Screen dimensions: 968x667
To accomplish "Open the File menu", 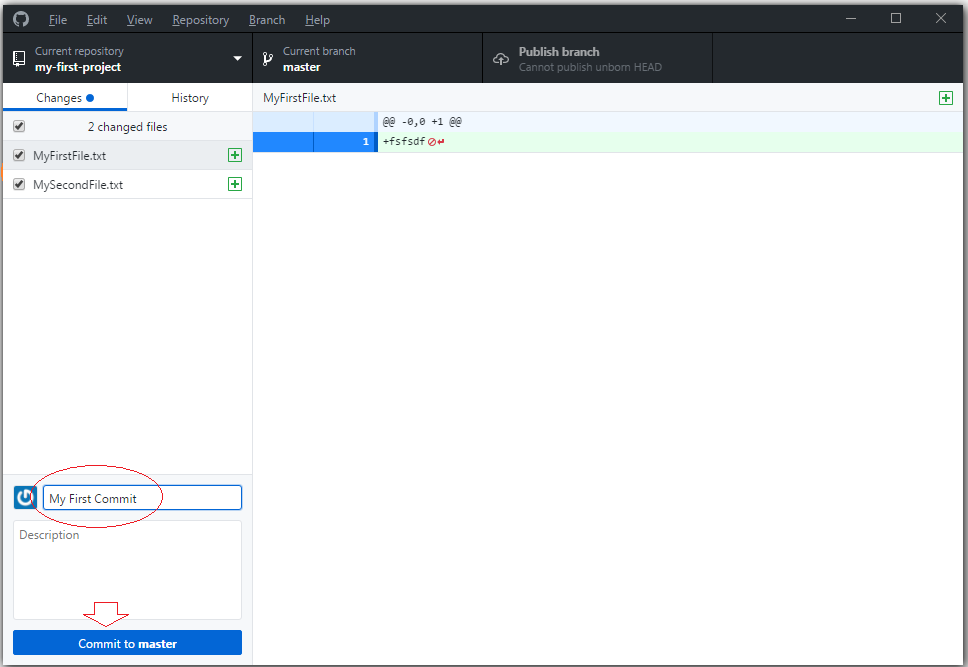I will (x=57, y=20).
